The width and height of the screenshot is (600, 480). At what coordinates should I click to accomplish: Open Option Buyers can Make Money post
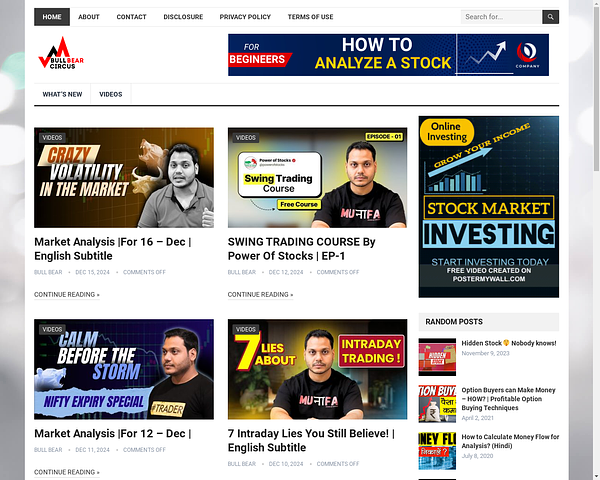click(x=510, y=395)
